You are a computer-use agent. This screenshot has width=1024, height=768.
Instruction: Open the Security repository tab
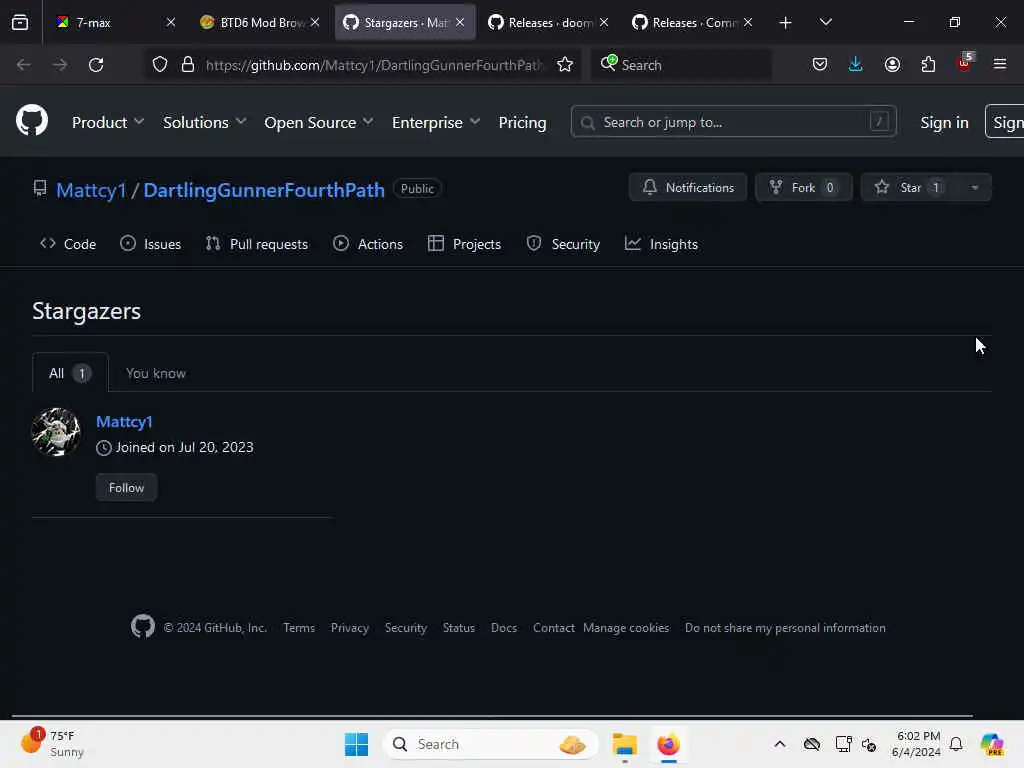click(563, 244)
